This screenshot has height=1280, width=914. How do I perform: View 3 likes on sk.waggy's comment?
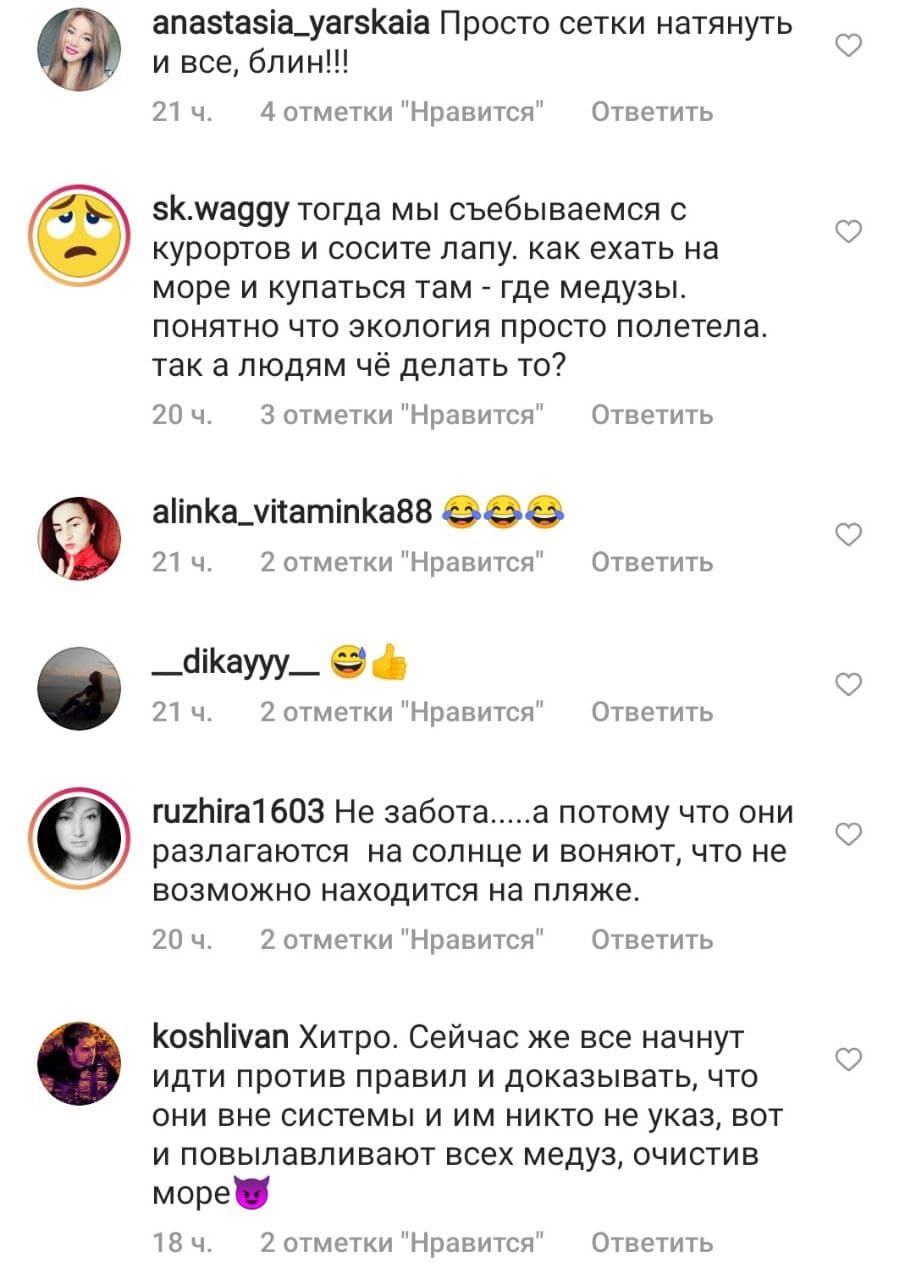pos(402,414)
